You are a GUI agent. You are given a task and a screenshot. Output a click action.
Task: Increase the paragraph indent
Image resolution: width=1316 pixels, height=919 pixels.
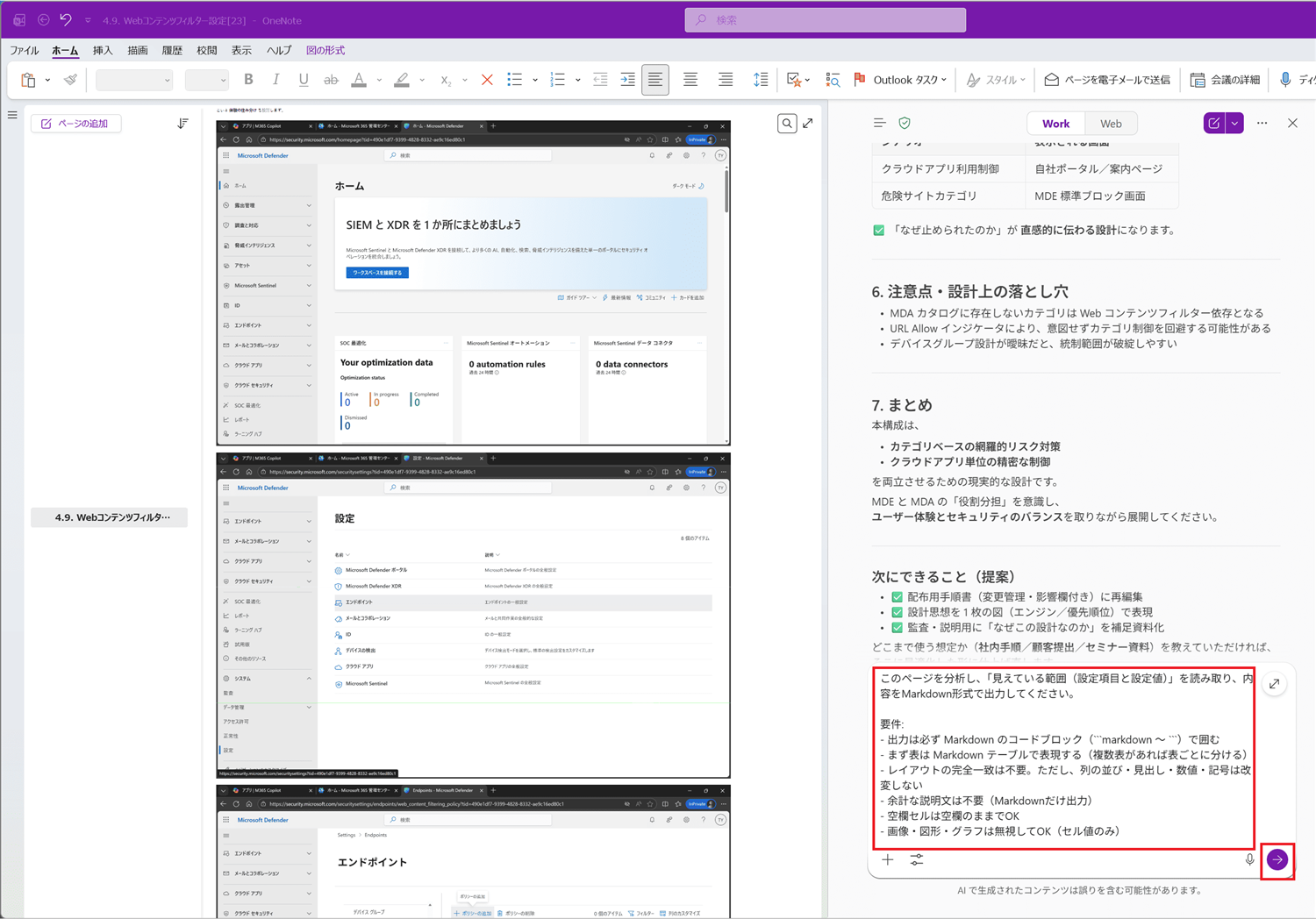(x=628, y=80)
